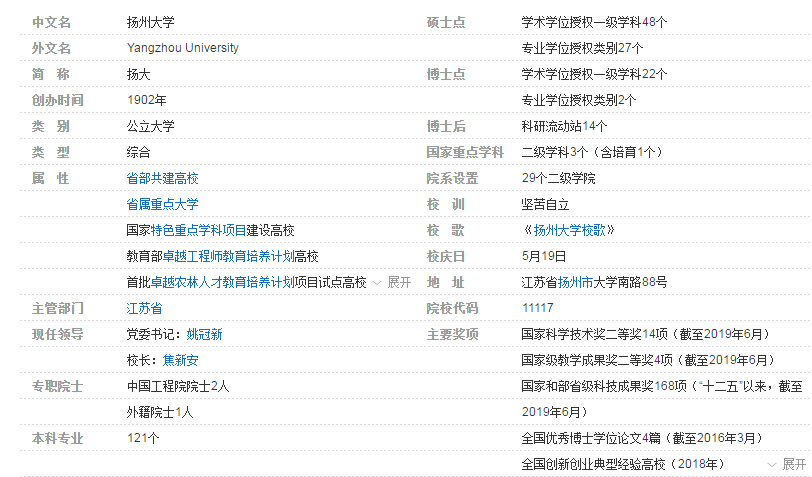Select the text '学术学位授权一级学科48个'
This screenshot has width=812, height=477.
click(x=594, y=22)
